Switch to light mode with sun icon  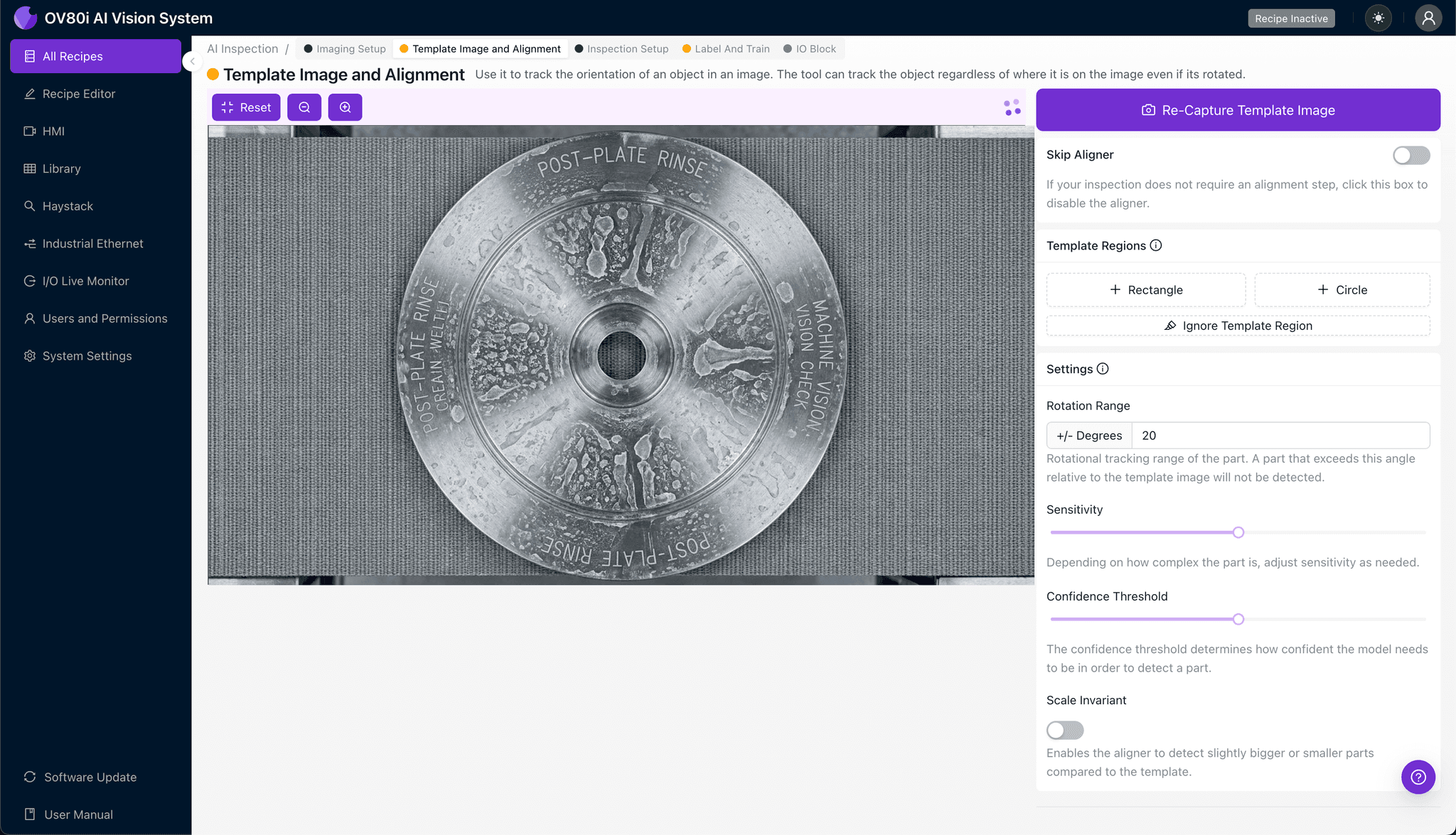(1378, 18)
